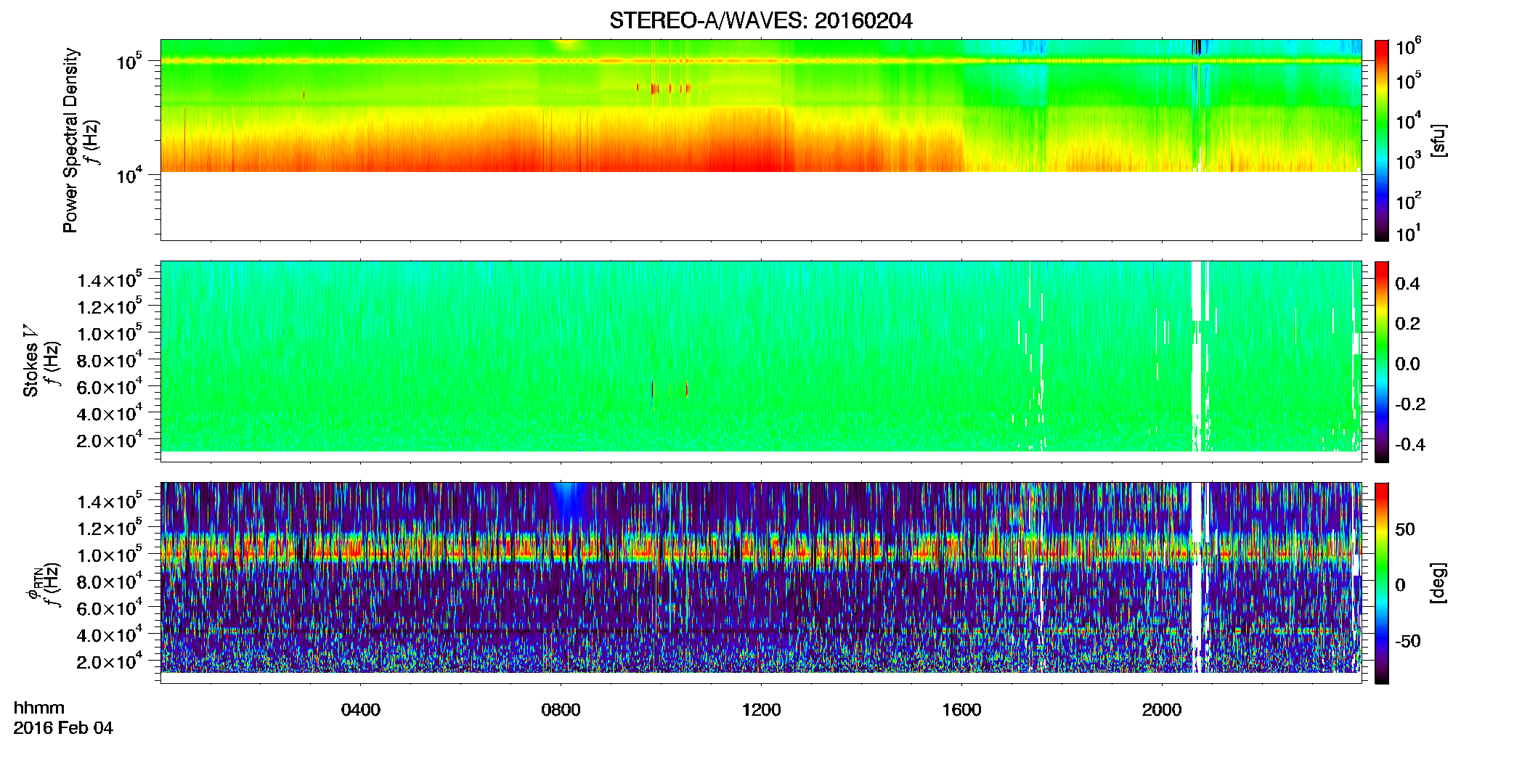The image size is (1522, 784).
Task: Click the 10^5 frequency tick of top panel
Action: coord(129,61)
